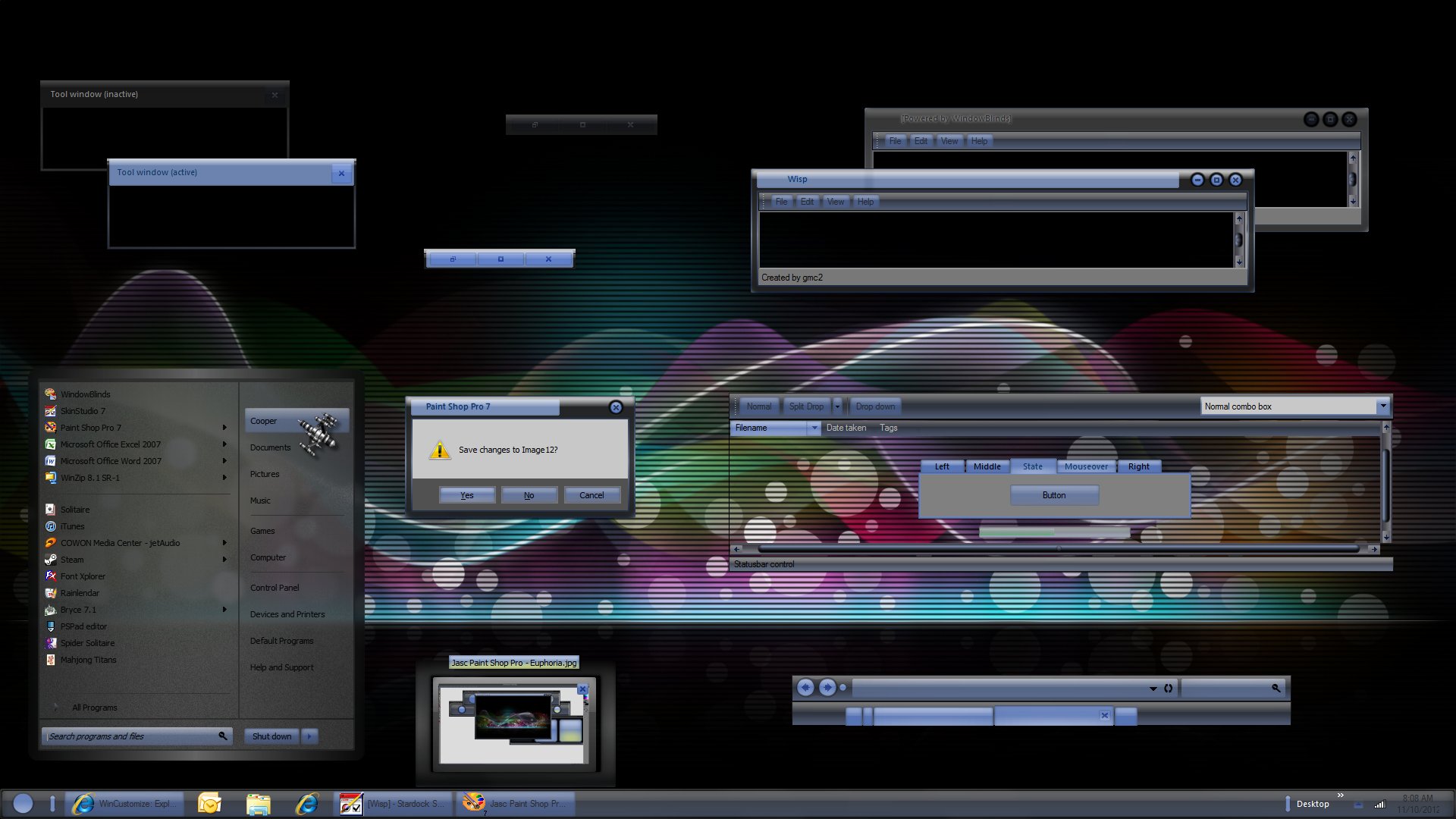Click the Shut down button

click(271, 736)
